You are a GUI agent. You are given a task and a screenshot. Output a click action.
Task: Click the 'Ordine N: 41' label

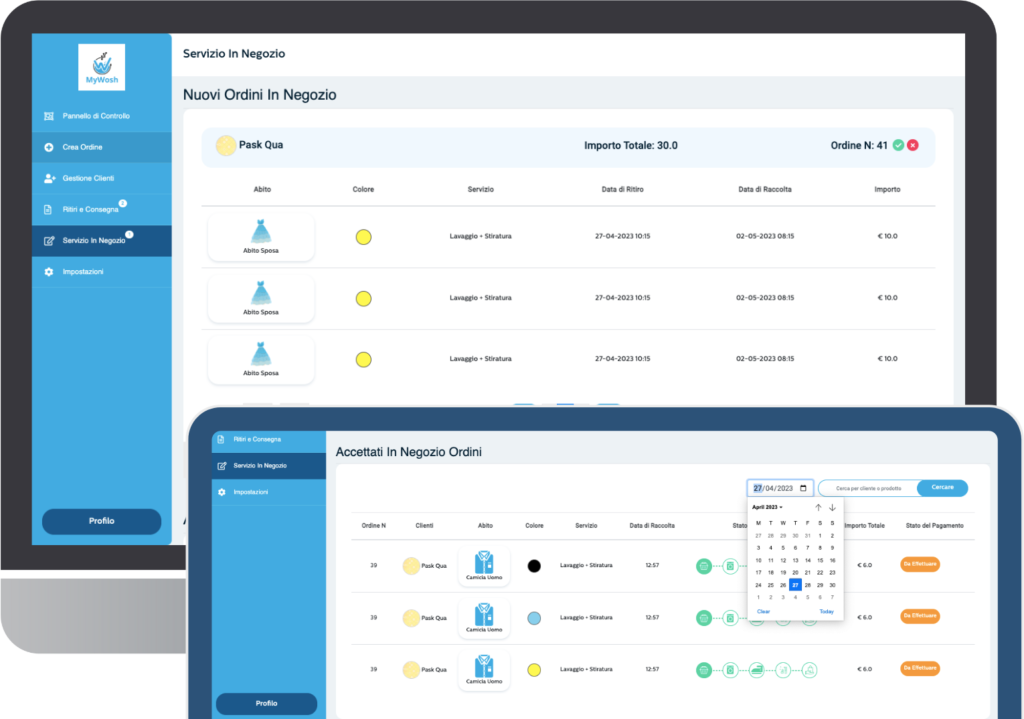(x=859, y=146)
